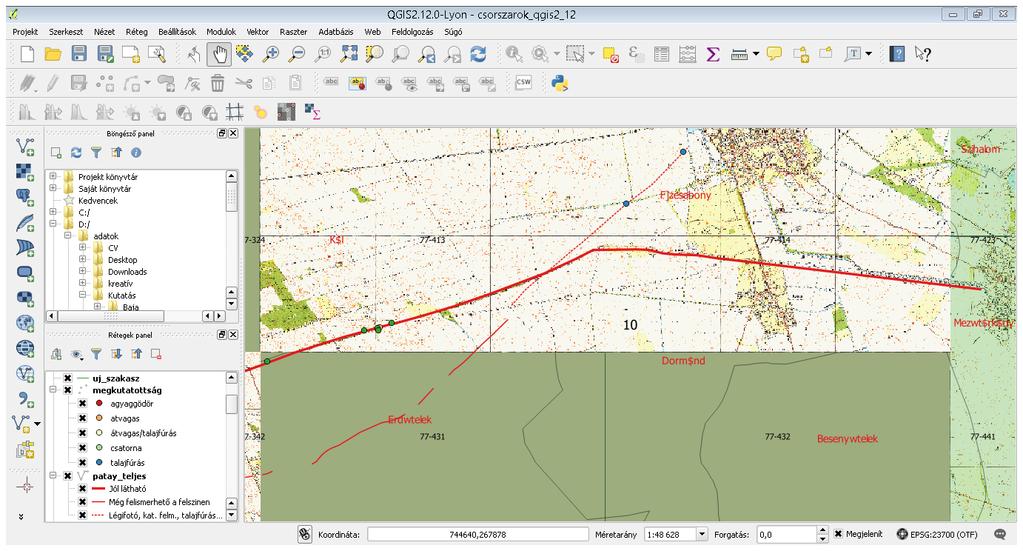Click the Koordináta input field
Viewport: 1023px width, 551px height.
click(478, 534)
